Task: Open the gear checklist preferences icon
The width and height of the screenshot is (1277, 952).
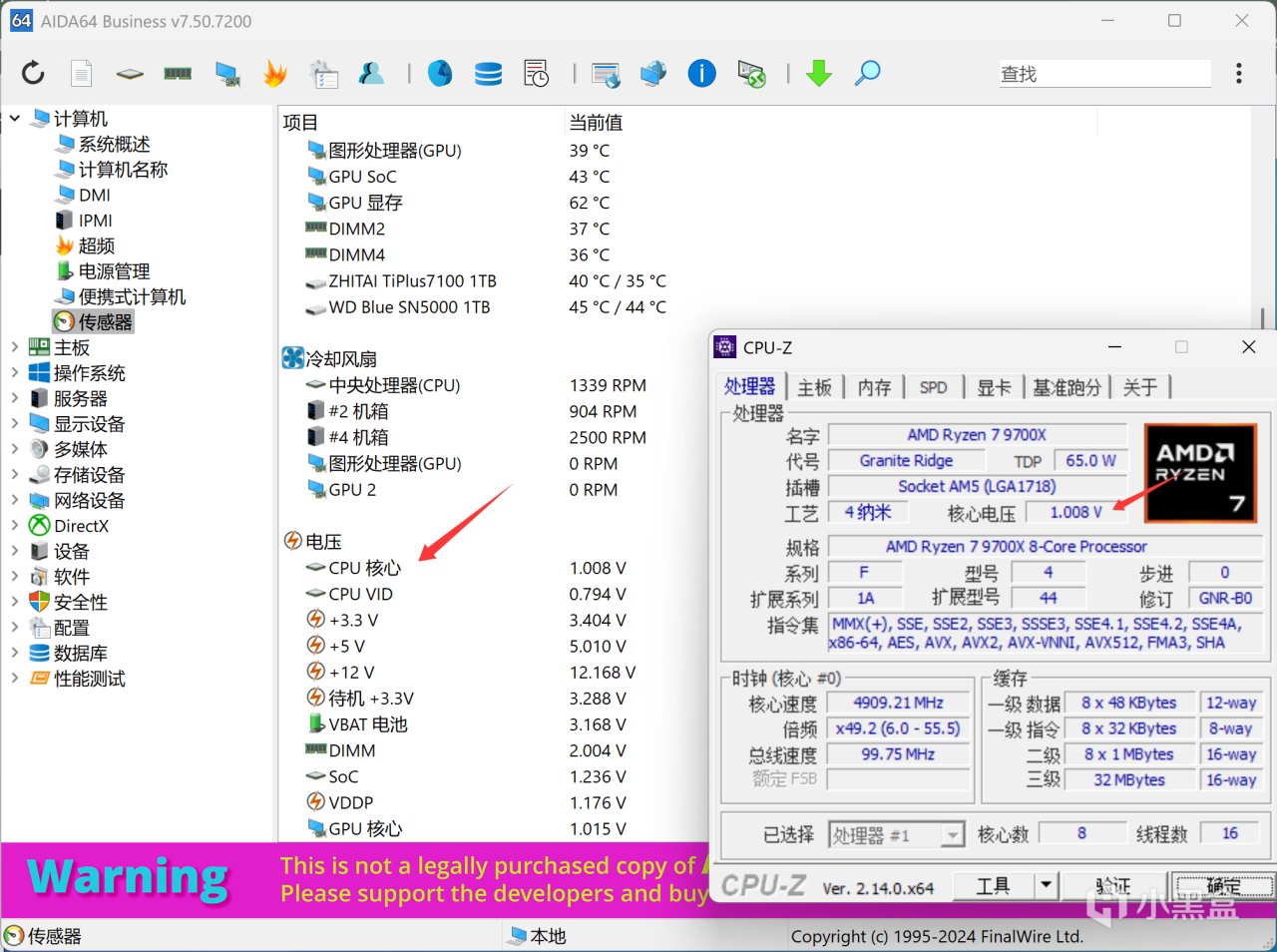Action: click(323, 73)
